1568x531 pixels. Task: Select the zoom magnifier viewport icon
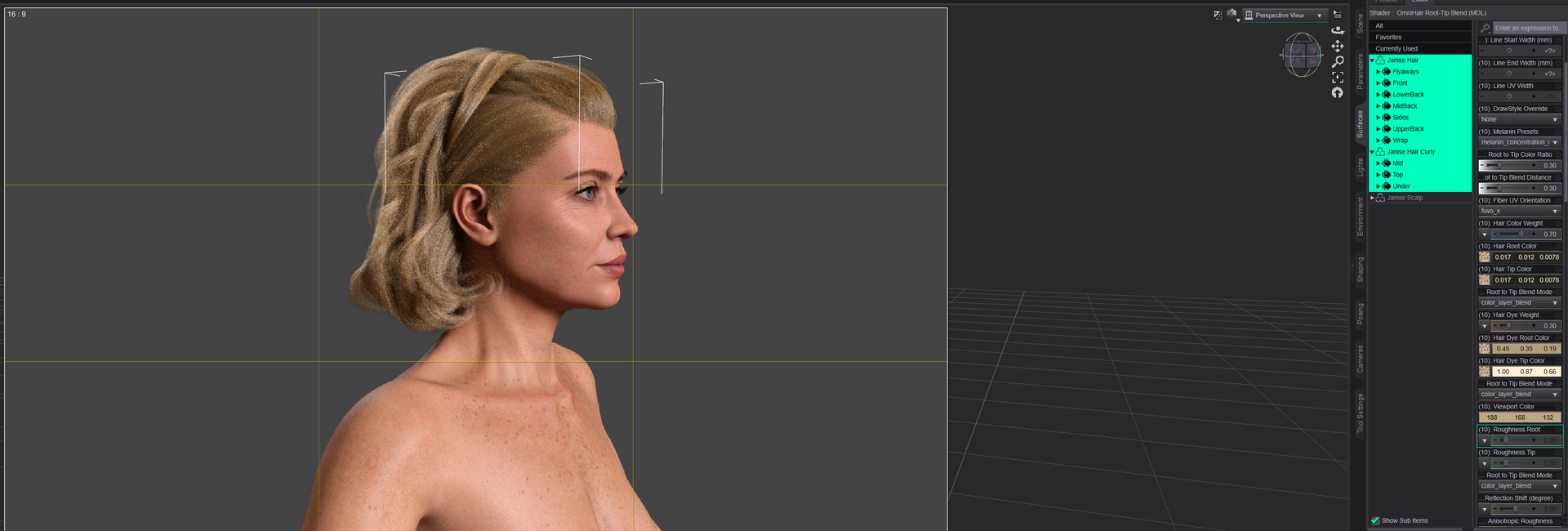[x=1337, y=61]
